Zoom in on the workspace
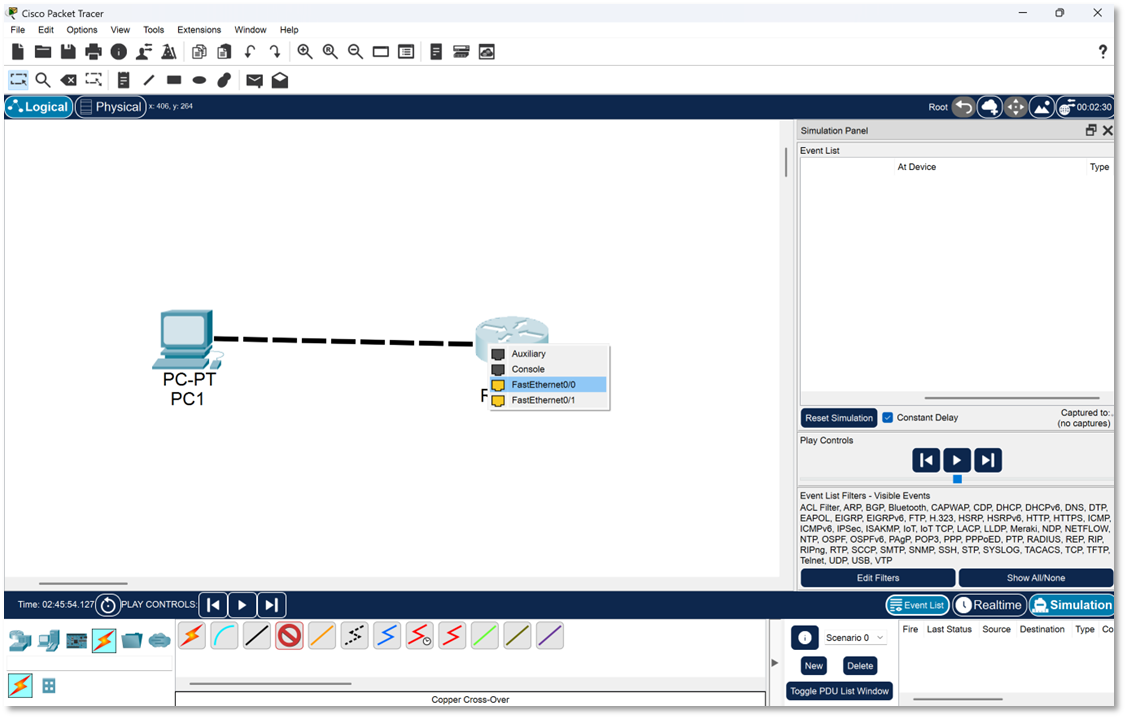The height and width of the screenshot is (719, 1127). [305, 52]
